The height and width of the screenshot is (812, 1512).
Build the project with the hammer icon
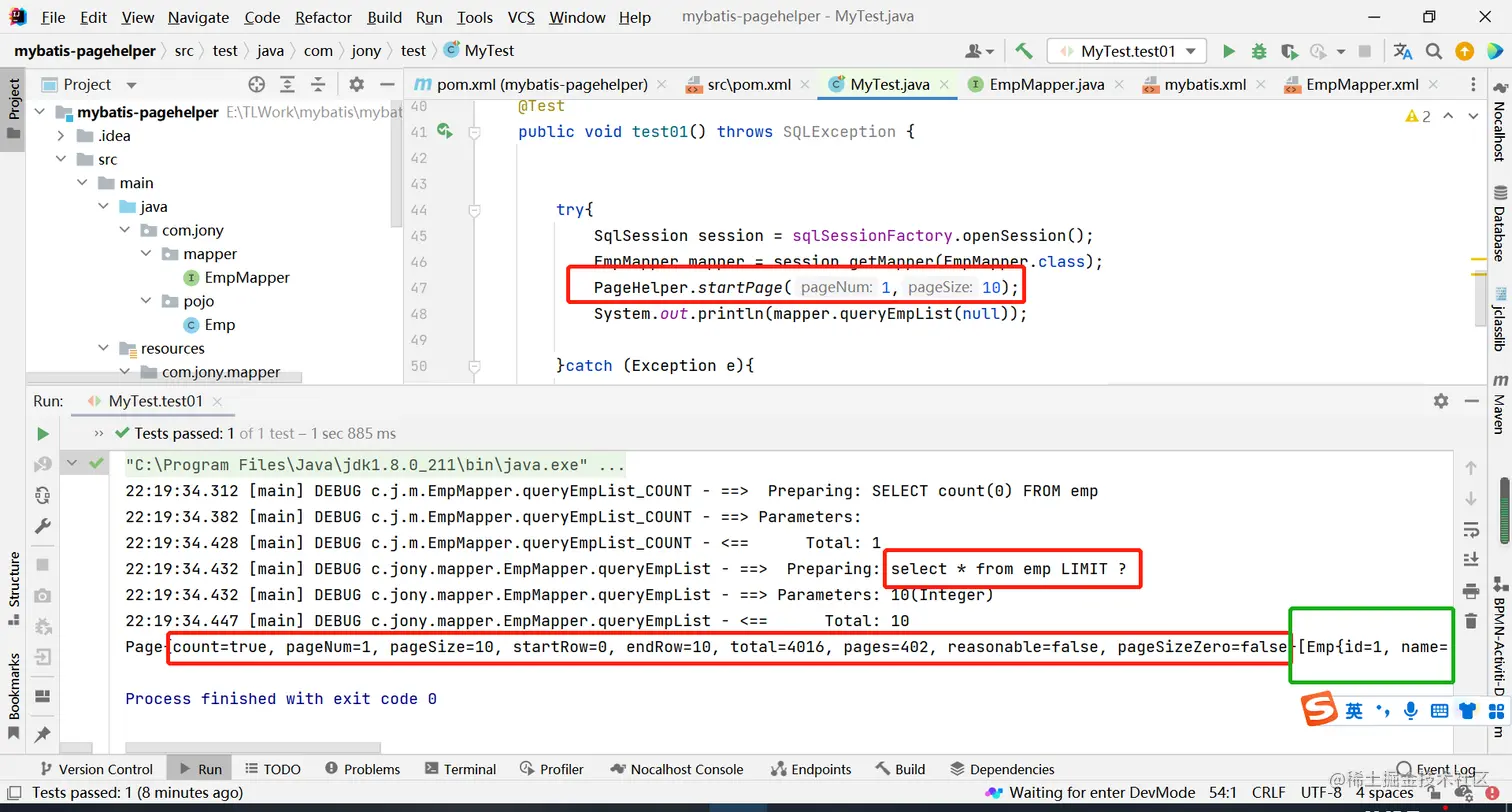[1024, 51]
